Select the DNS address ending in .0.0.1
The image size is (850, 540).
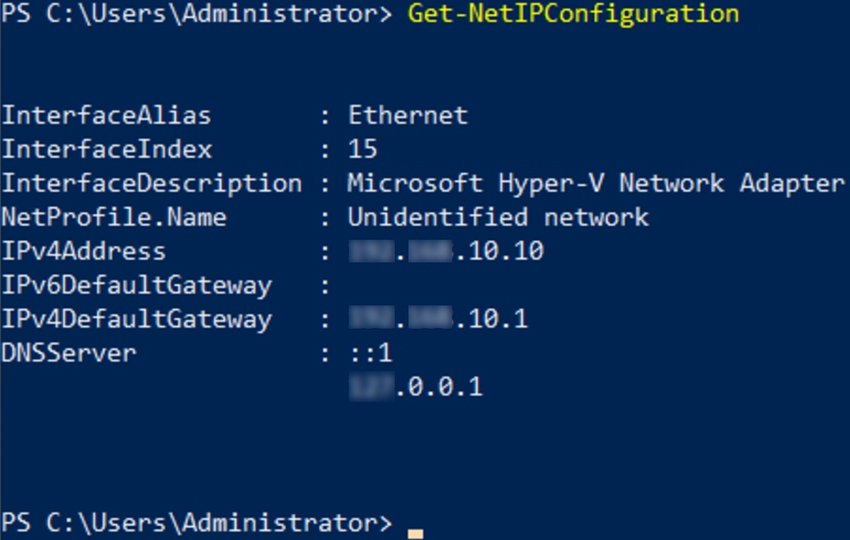415,387
